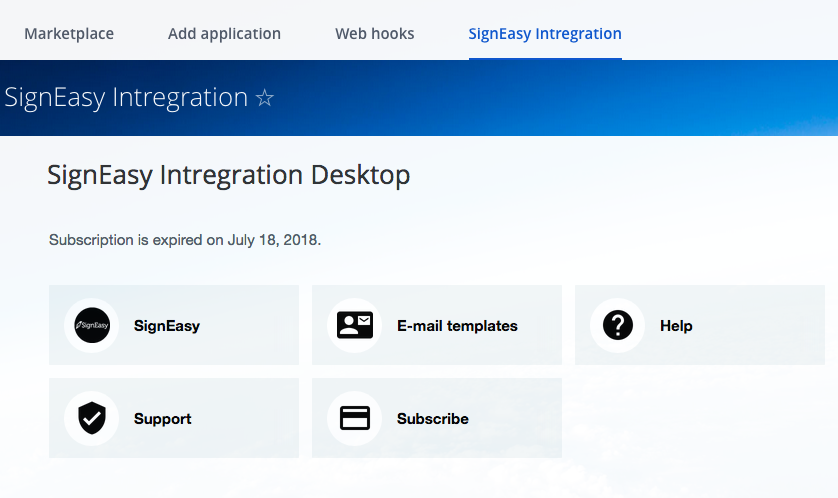This screenshot has width=838, height=498.
Task: Open the Marketplace tab
Action: 69,34
